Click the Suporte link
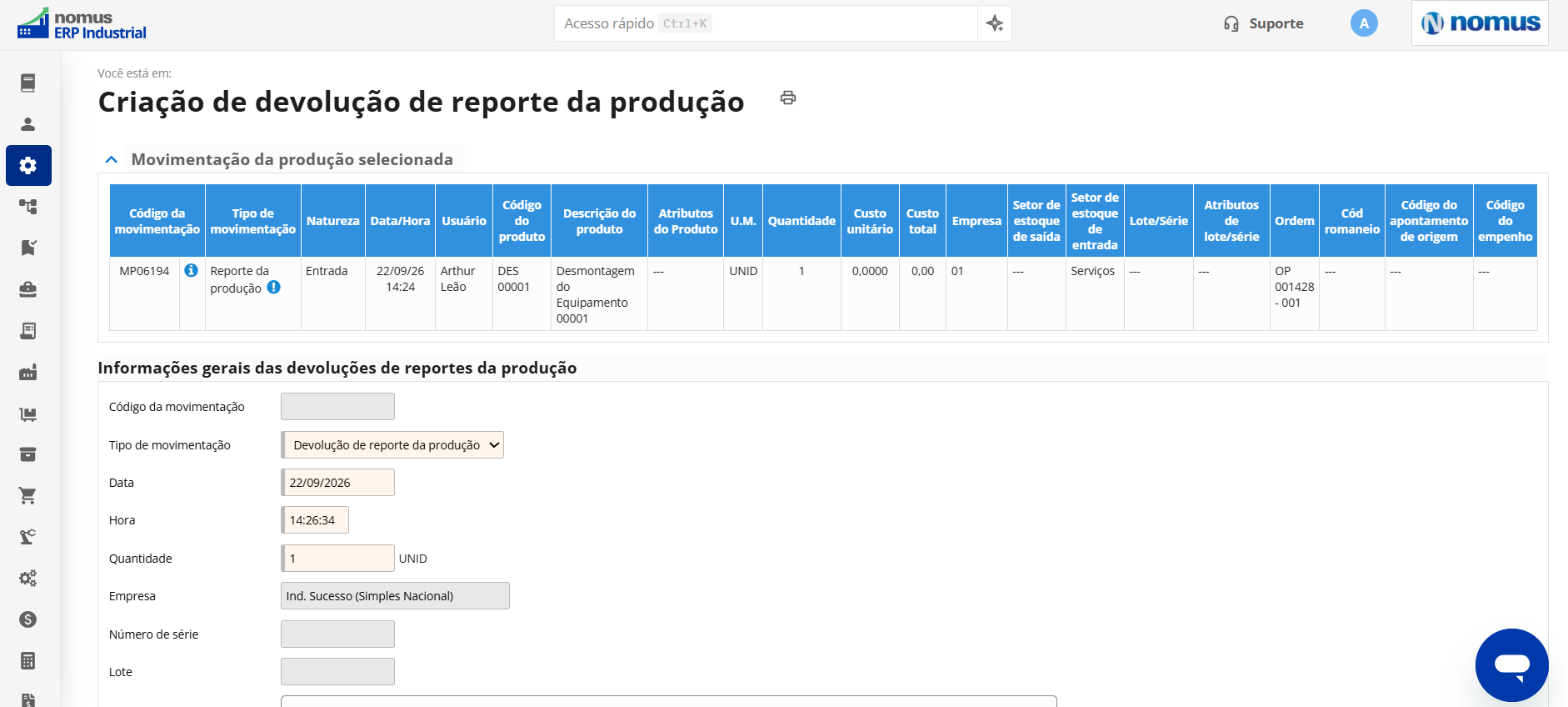The image size is (1568, 707). point(1263,23)
